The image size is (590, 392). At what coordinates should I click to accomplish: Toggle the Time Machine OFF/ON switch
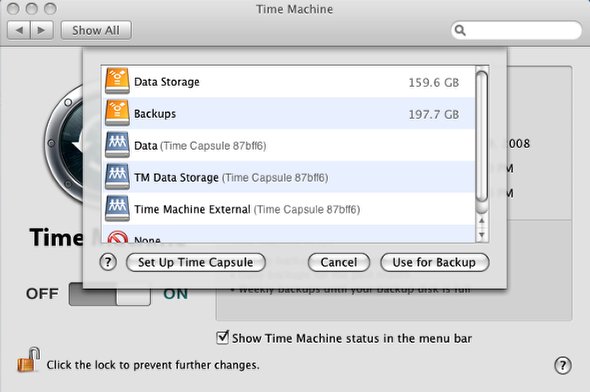[x=110, y=294]
